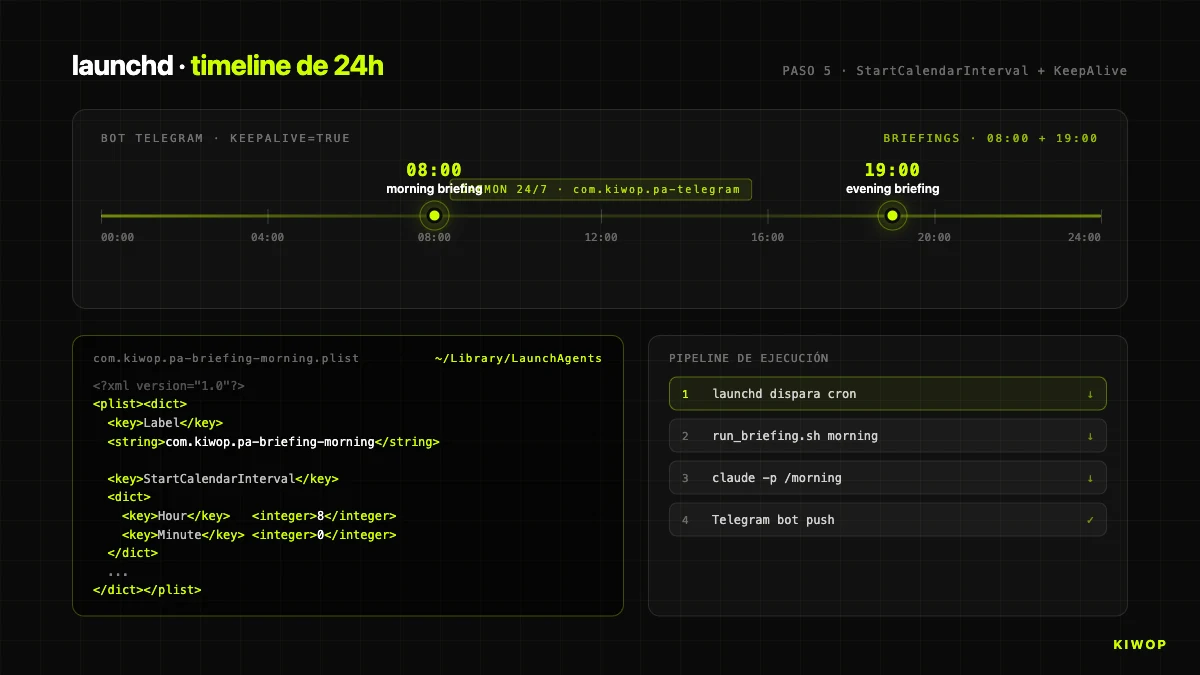
Task: Select the 12:00 tick label on the timeline
Action: coord(601,237)
